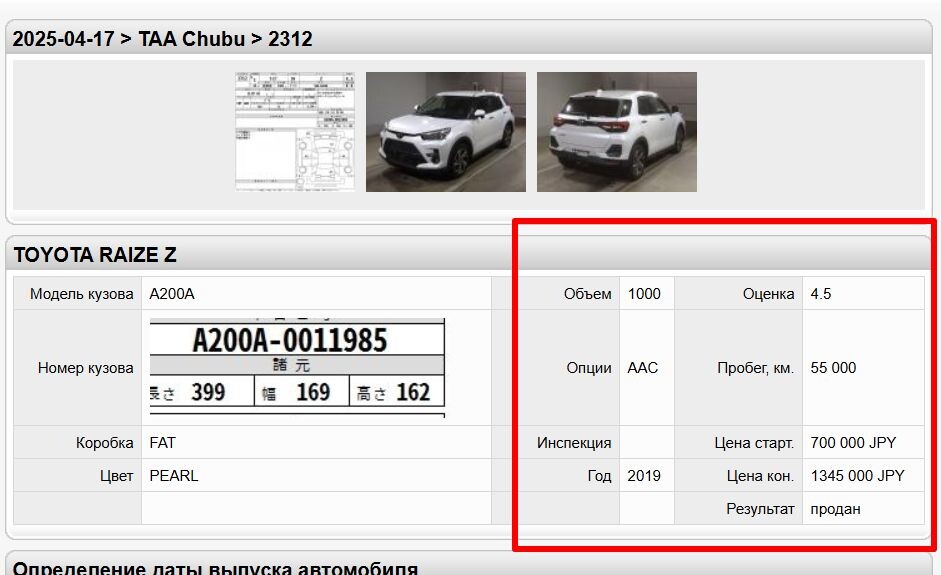The width and height of the screenshot is (941, 575).
Task: Click the 'Коробка' label
Action: pos(104,443)
